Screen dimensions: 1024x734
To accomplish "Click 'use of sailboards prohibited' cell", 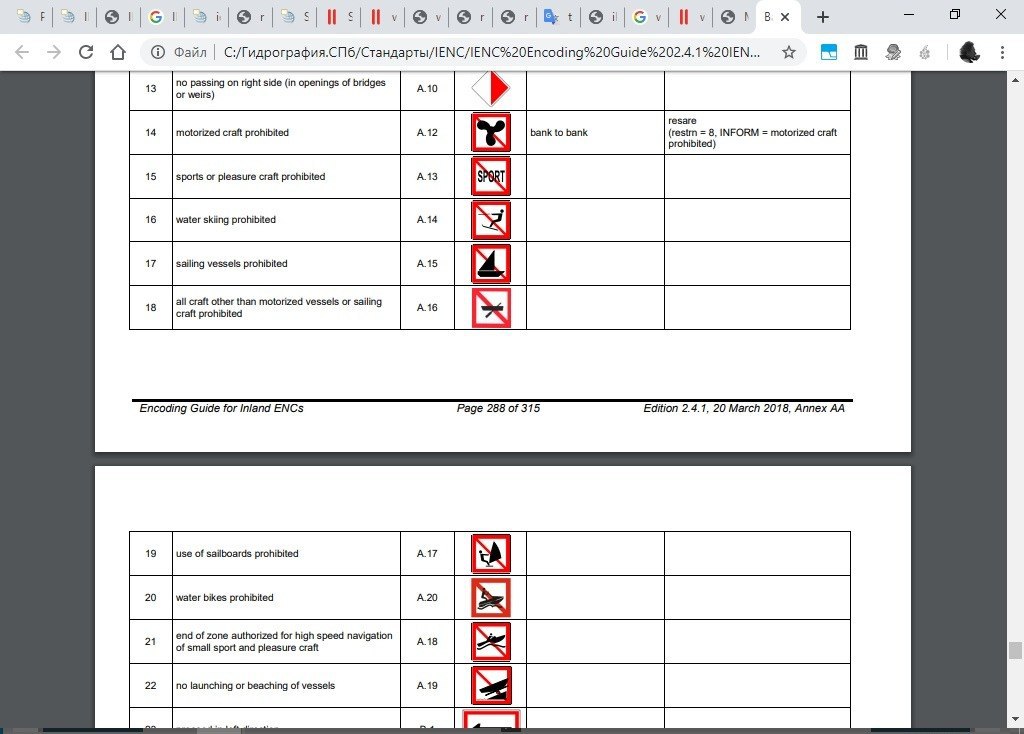I will [286, 554].
